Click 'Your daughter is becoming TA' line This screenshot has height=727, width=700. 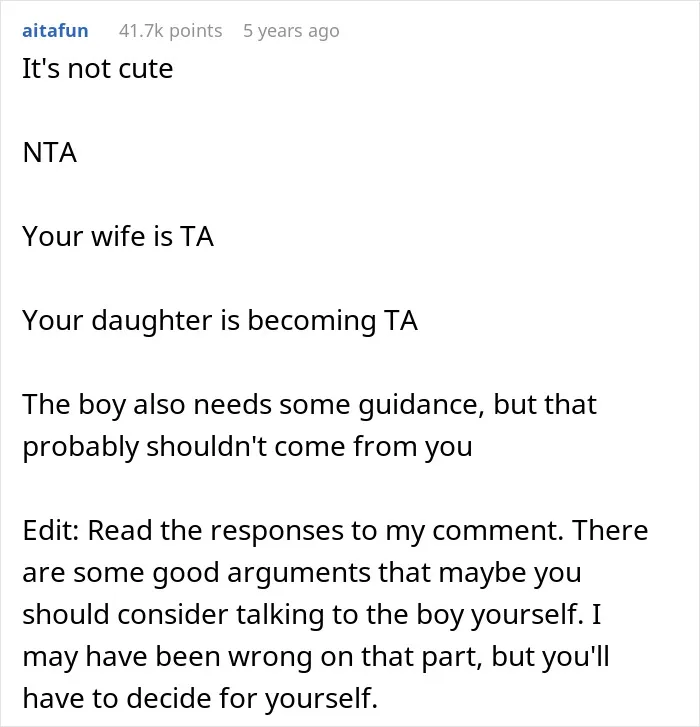pyautogui.click(x=220, y=321)
